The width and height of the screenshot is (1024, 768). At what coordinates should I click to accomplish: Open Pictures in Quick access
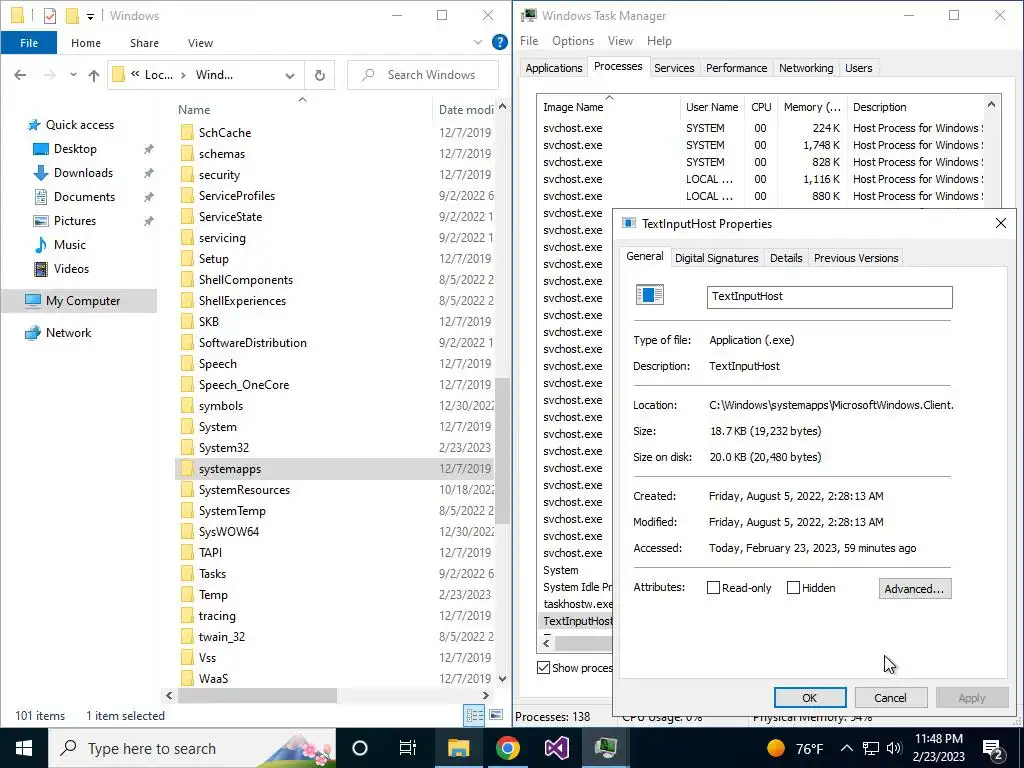74,221
